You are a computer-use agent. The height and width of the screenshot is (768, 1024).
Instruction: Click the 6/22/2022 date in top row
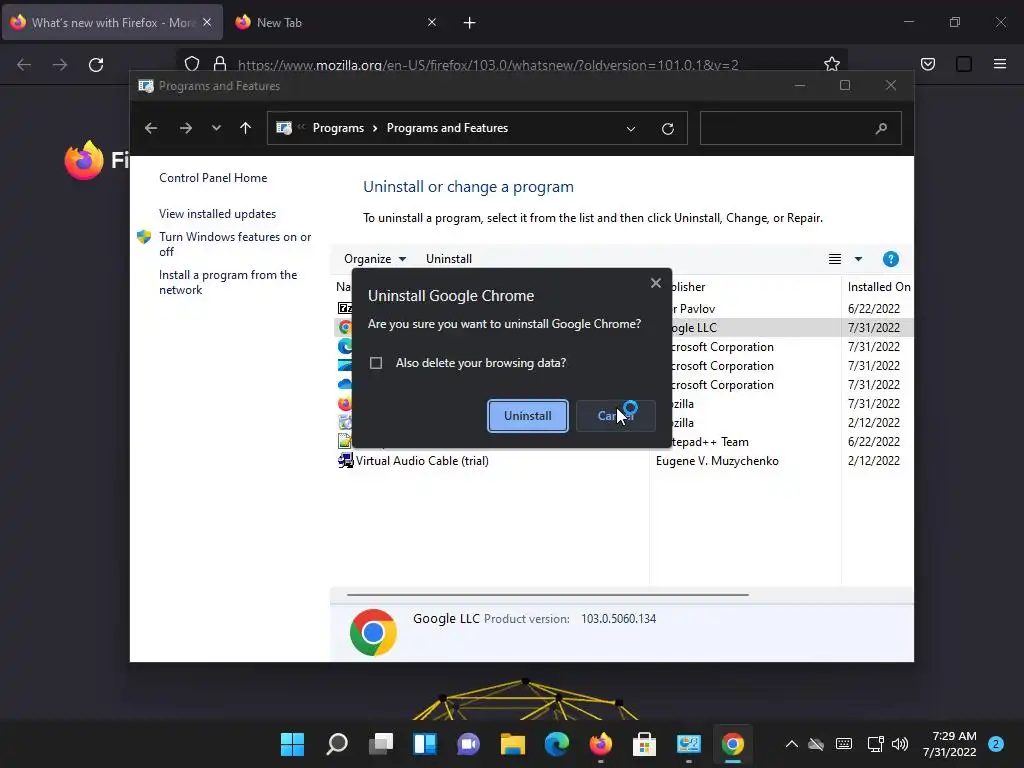[874, 309]
